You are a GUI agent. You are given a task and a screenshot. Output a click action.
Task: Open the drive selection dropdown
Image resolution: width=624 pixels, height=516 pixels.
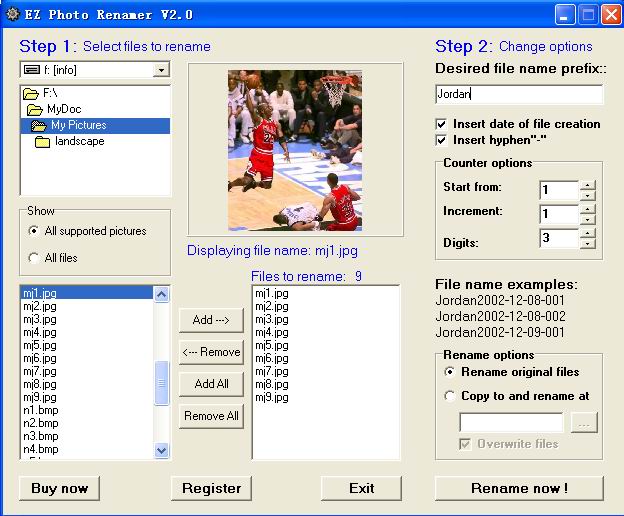161,70
